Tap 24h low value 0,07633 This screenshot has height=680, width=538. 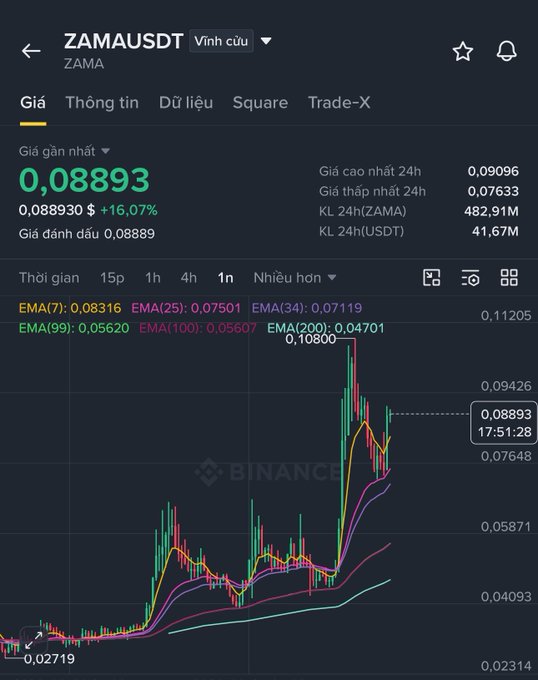click(x=493, y=191)
